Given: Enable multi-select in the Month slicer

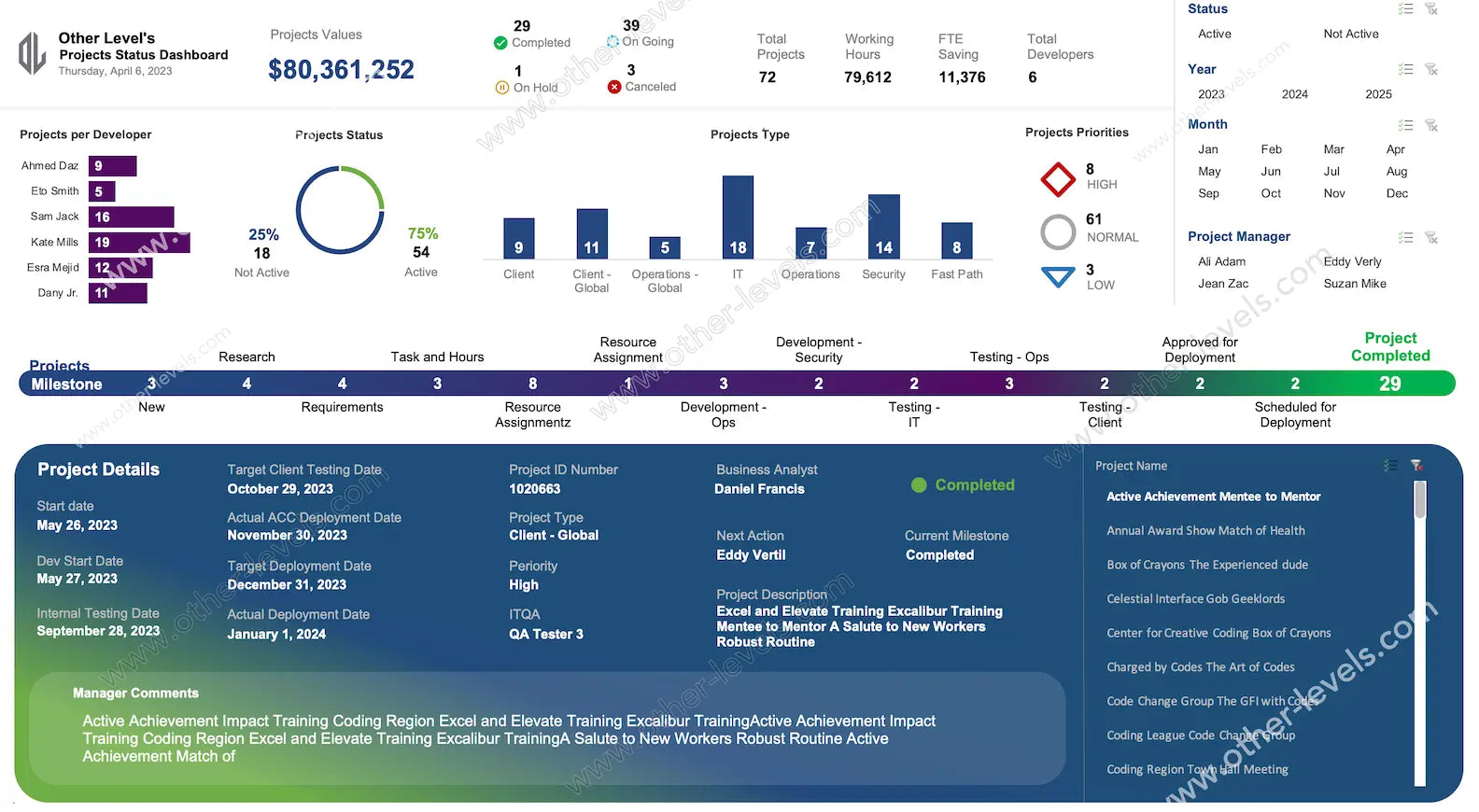Looking at the screenshot, I should (x=1405, y=125).
